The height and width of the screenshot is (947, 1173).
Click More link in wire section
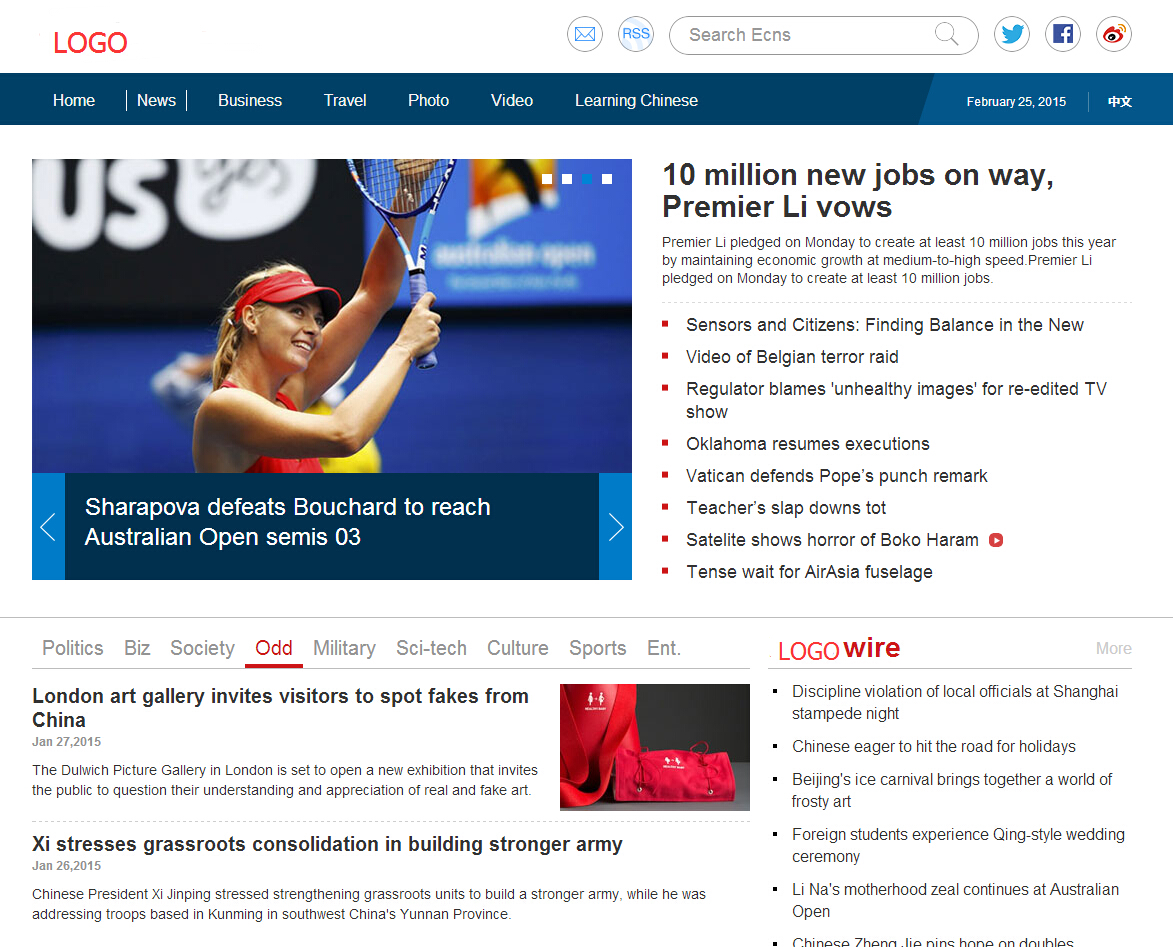1113,648
